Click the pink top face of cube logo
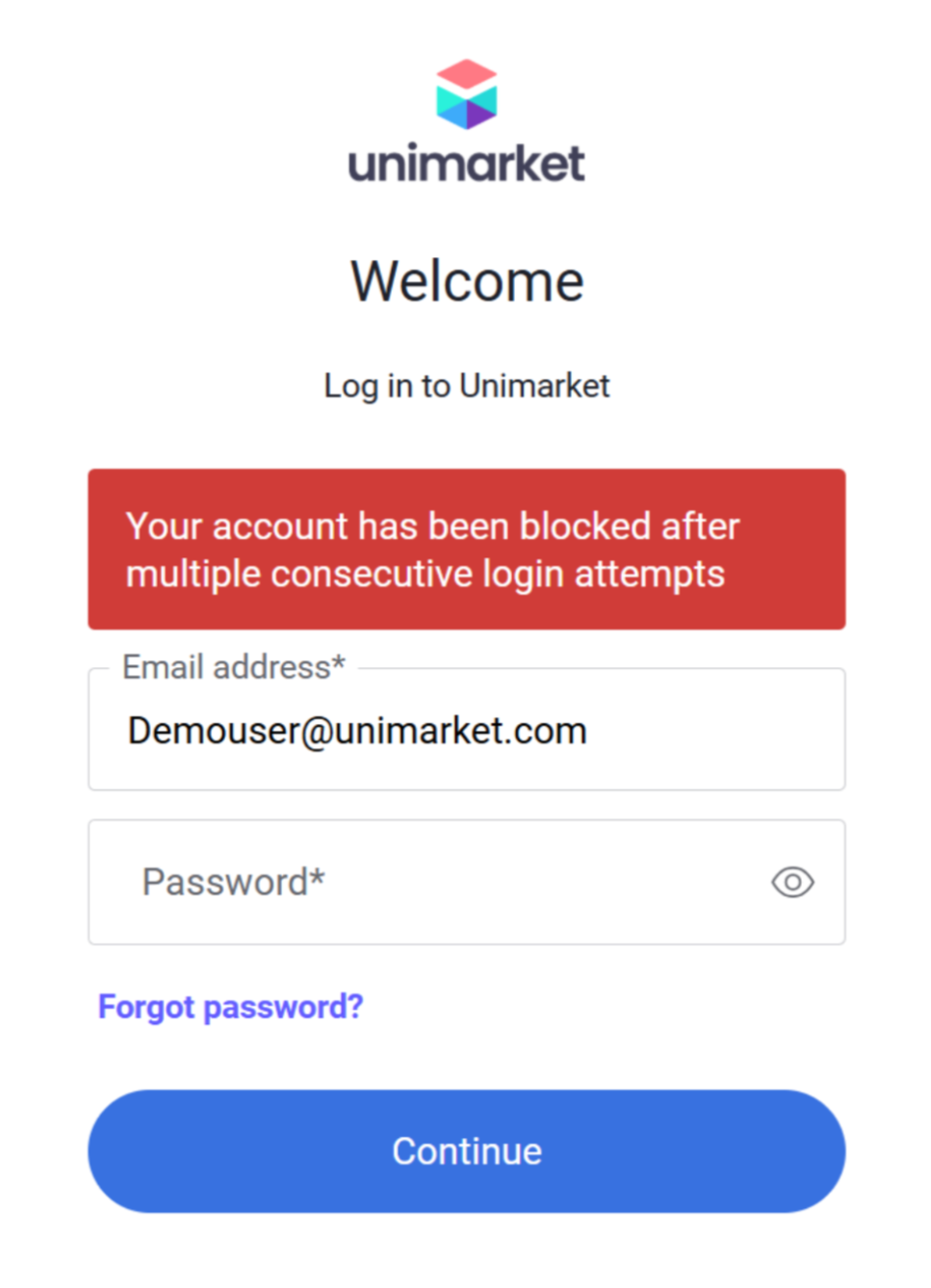This screenshot has height=1288, width=931. click(x=466, y=74)
